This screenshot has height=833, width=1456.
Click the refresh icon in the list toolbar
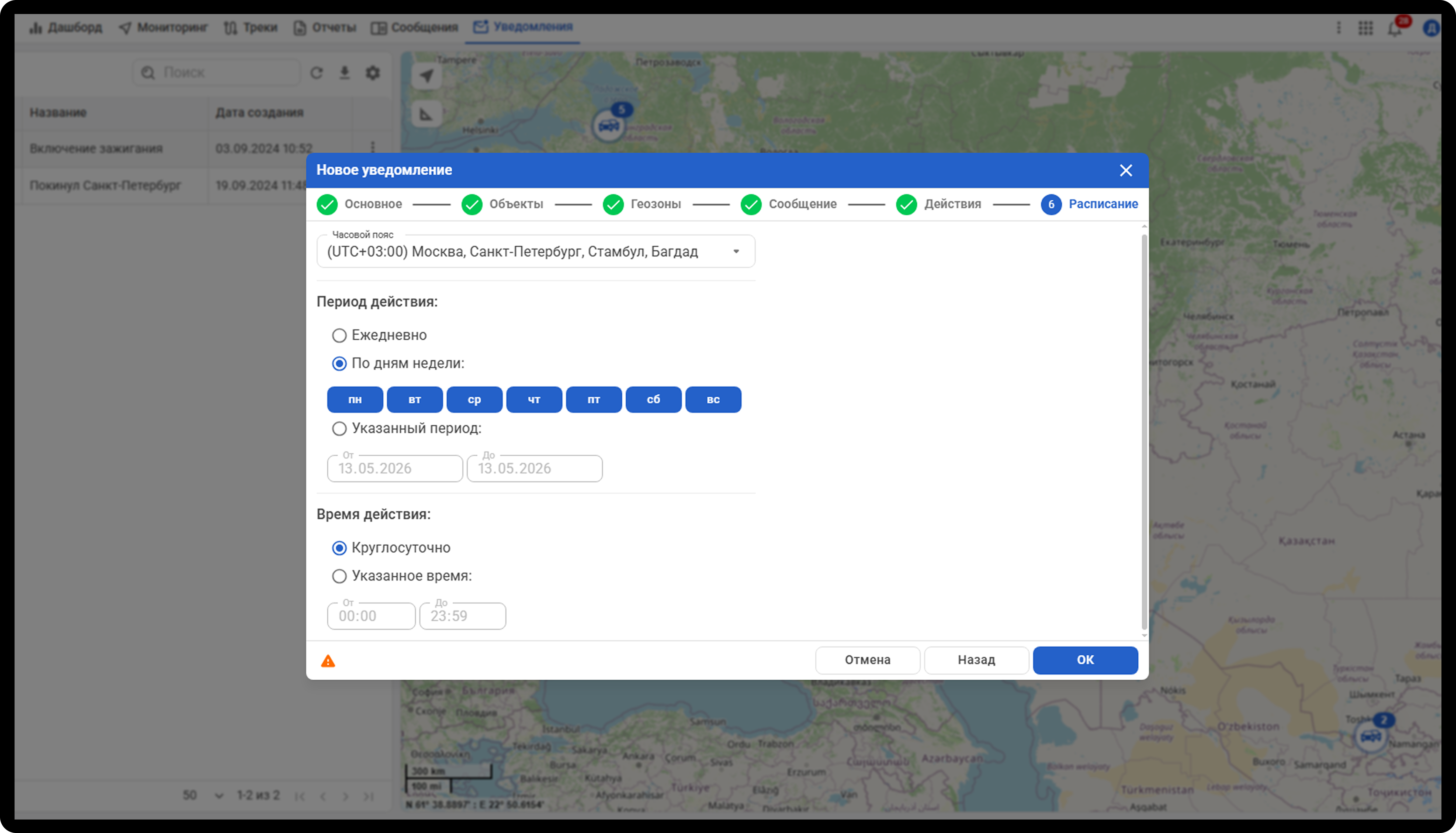(x=317, y=73)
